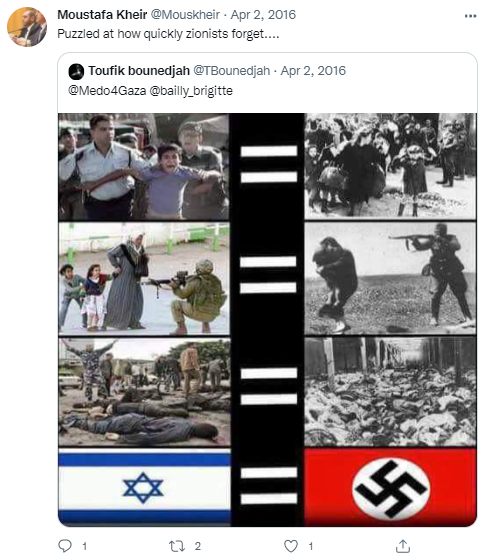
Task: Click the @Mouskheir handle
Action: click(x=185, y=15)
